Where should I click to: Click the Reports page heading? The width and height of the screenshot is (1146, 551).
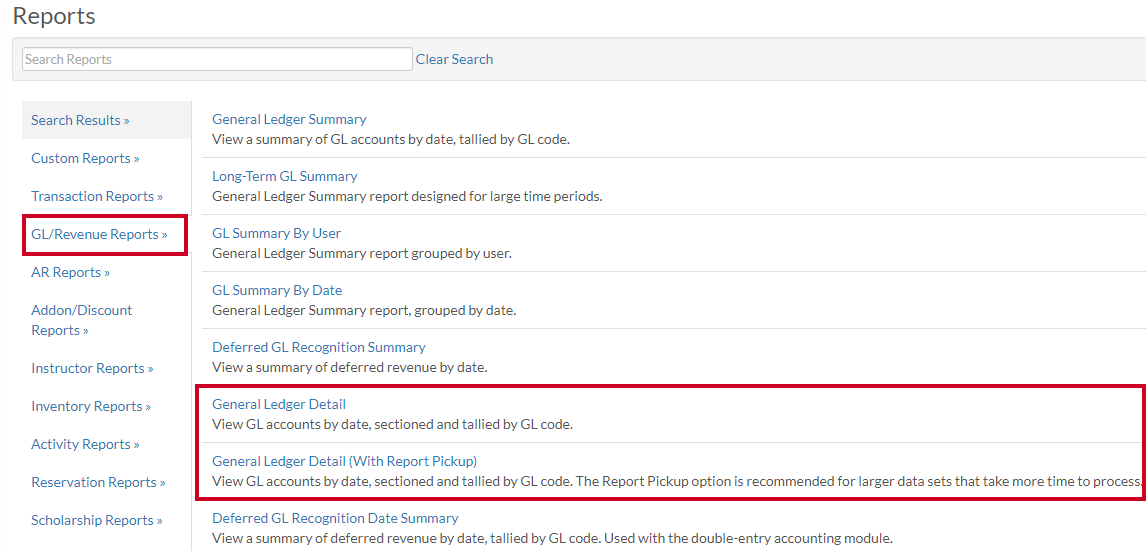coord(54,15)
